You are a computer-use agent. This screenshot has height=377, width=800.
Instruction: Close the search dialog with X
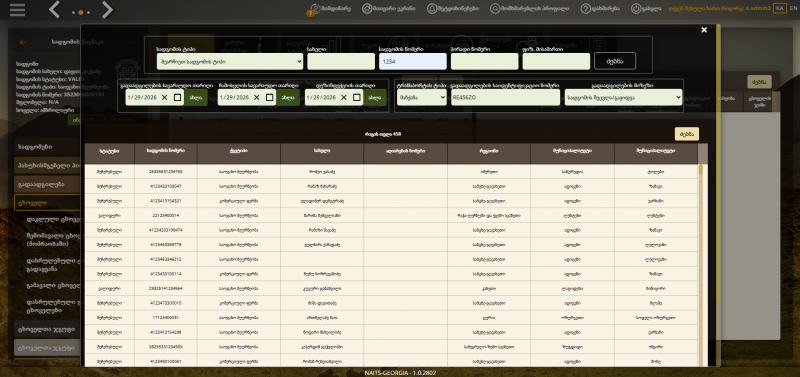[704, 30]
